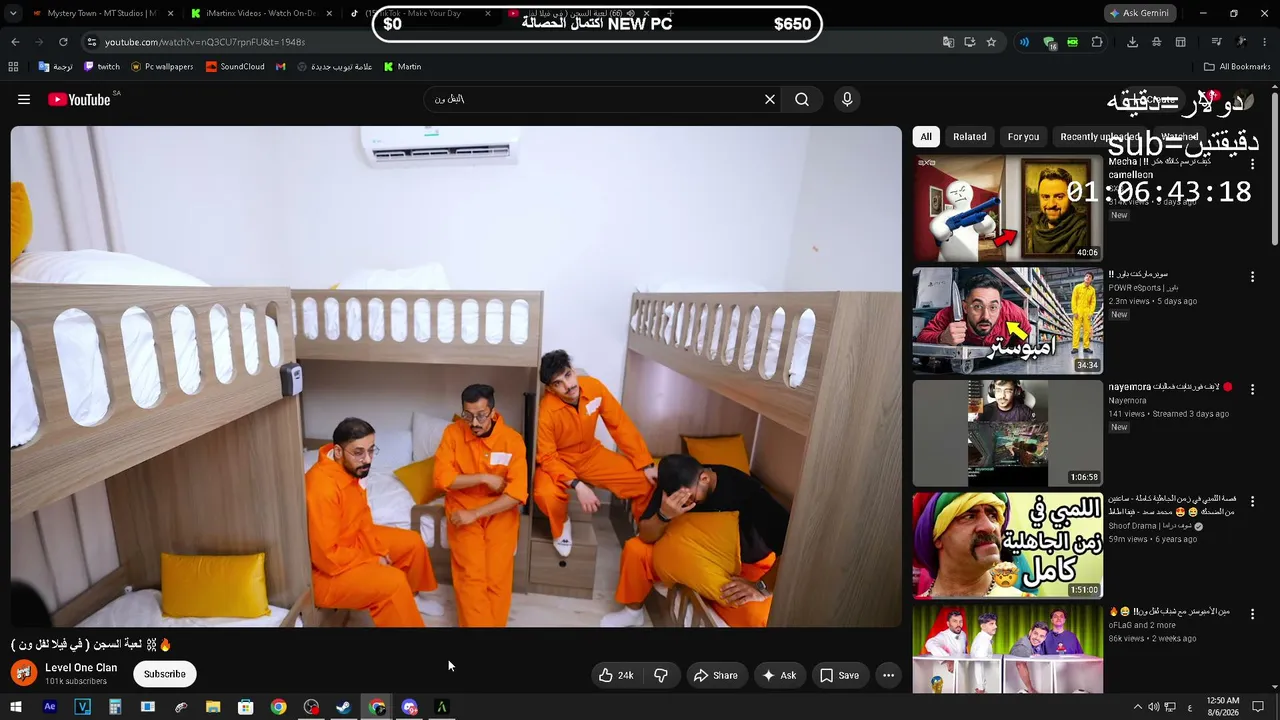Click the search magnifier button
This screenshot has width=1280, height=720.
click(802, 99)
